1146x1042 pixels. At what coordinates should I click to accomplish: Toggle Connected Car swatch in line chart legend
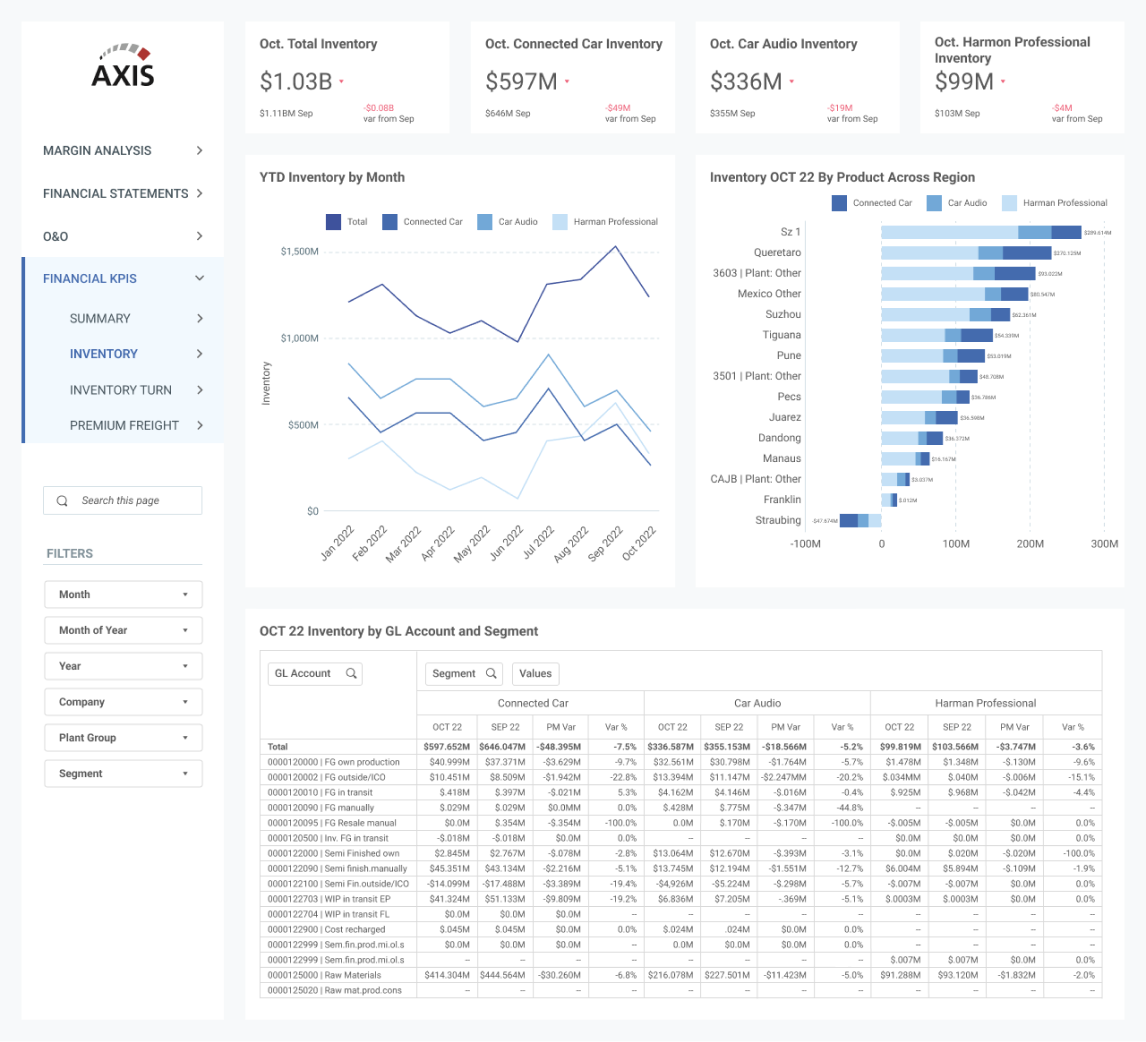(390, 221)
